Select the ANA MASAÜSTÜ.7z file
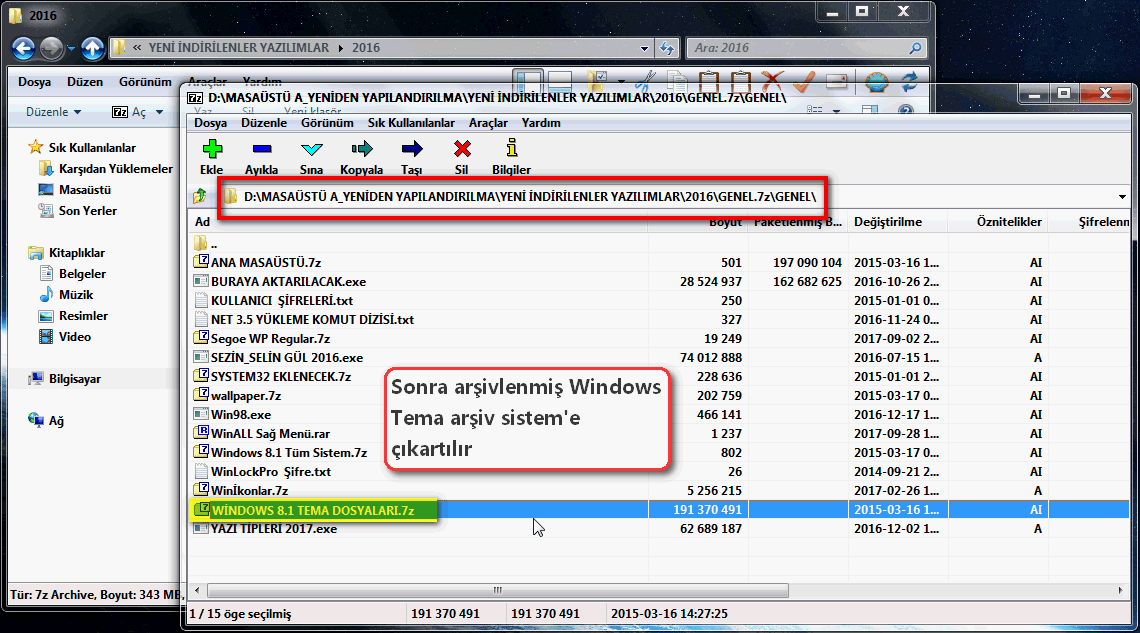1140x633 pixels. [265, 262]
